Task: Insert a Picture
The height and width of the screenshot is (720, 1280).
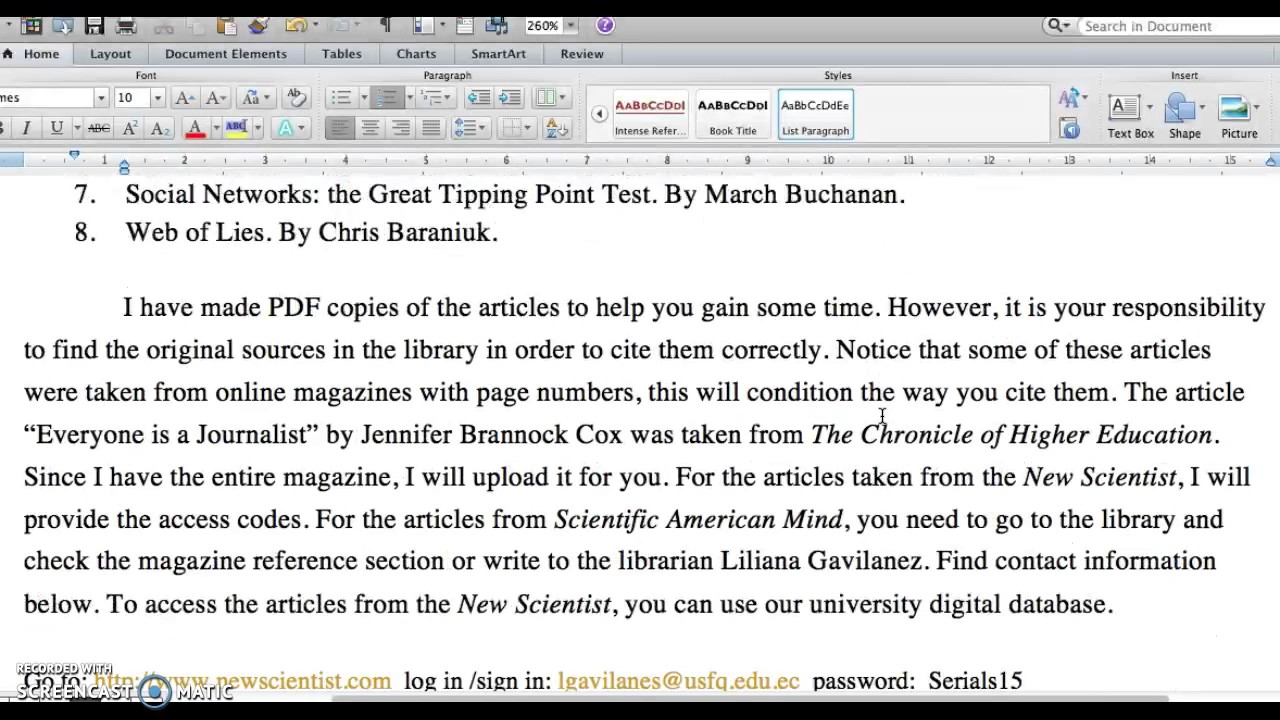Action: click(1238, 116)
